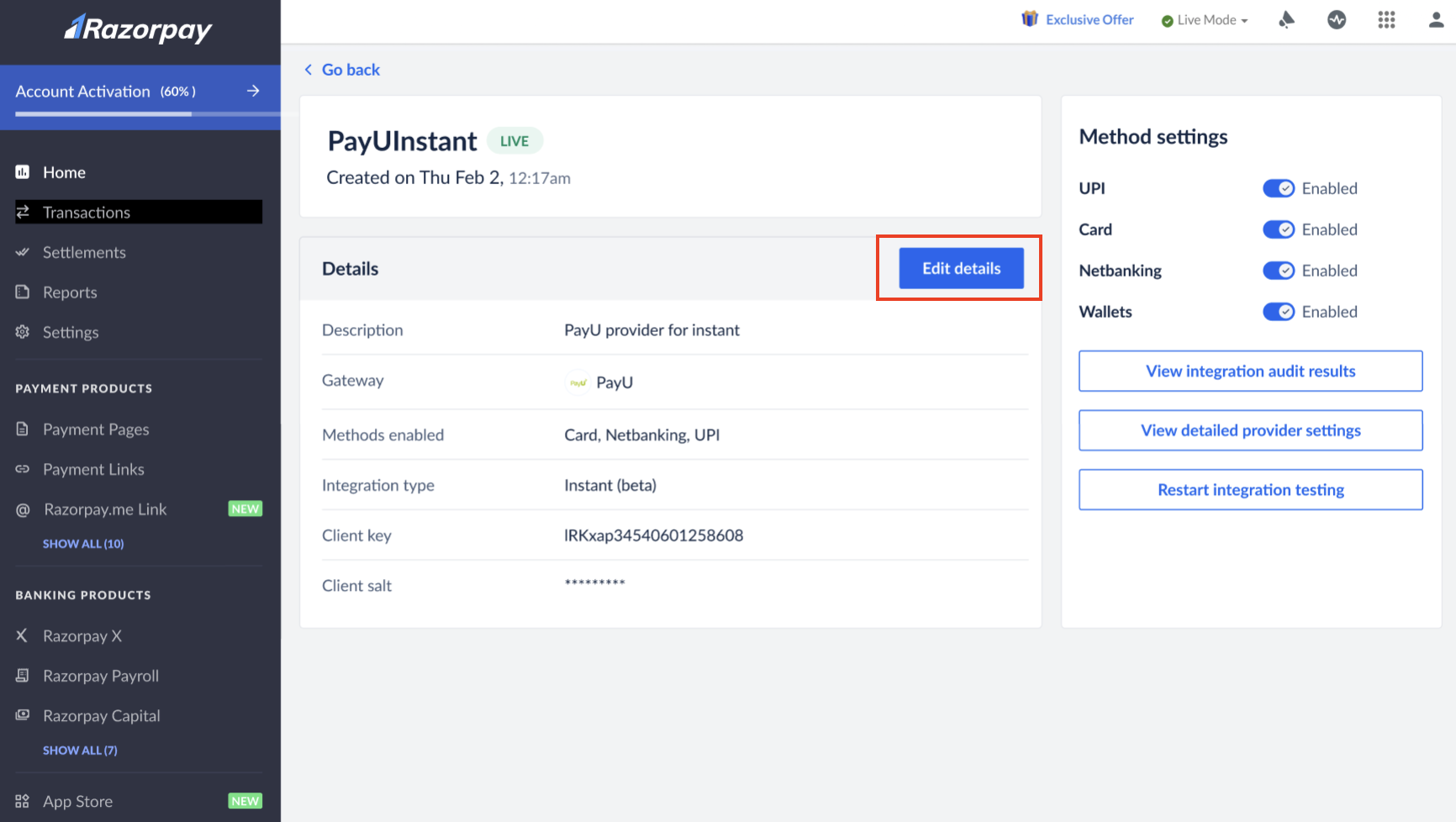This screenshot has height=822, width=1456.
Task: Toggle the UPI method switch
Action: (1279, 188)
